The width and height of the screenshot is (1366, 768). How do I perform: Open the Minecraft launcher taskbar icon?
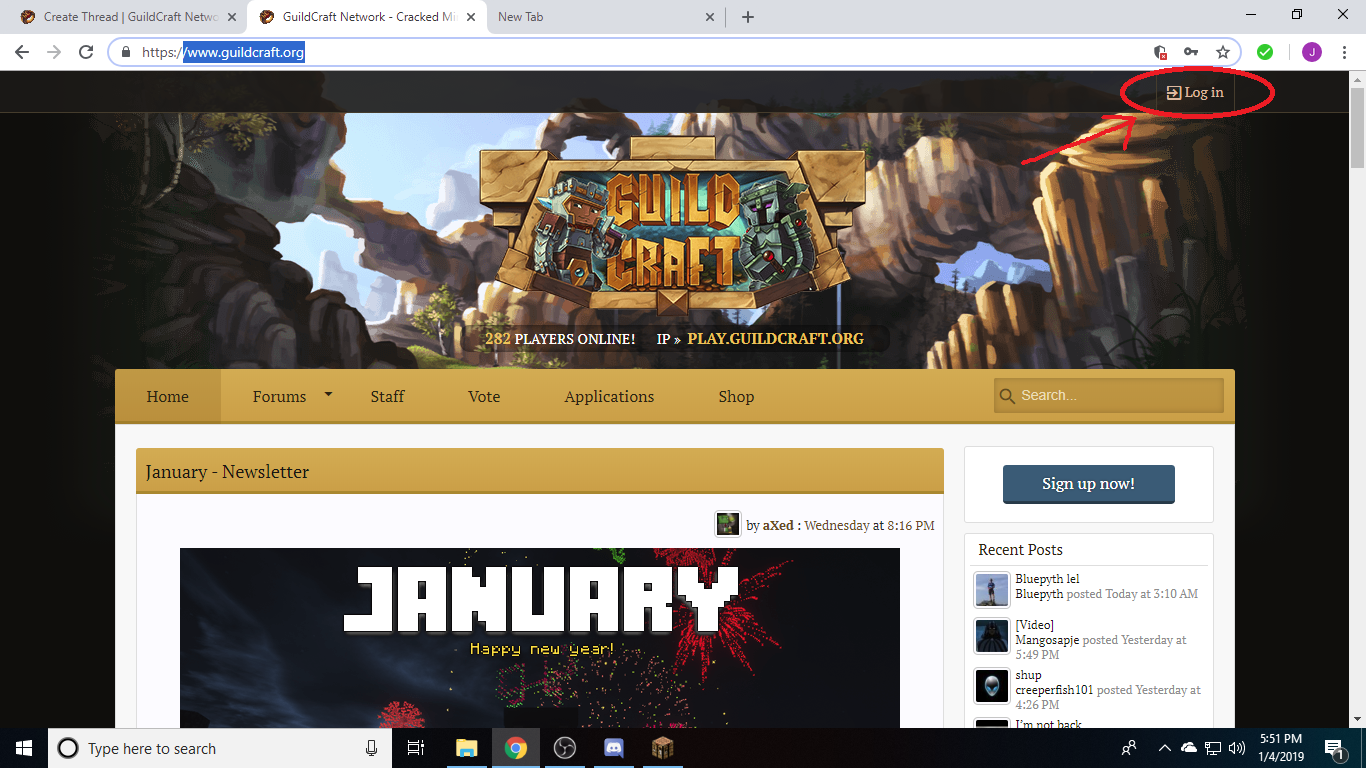(662, 748)
